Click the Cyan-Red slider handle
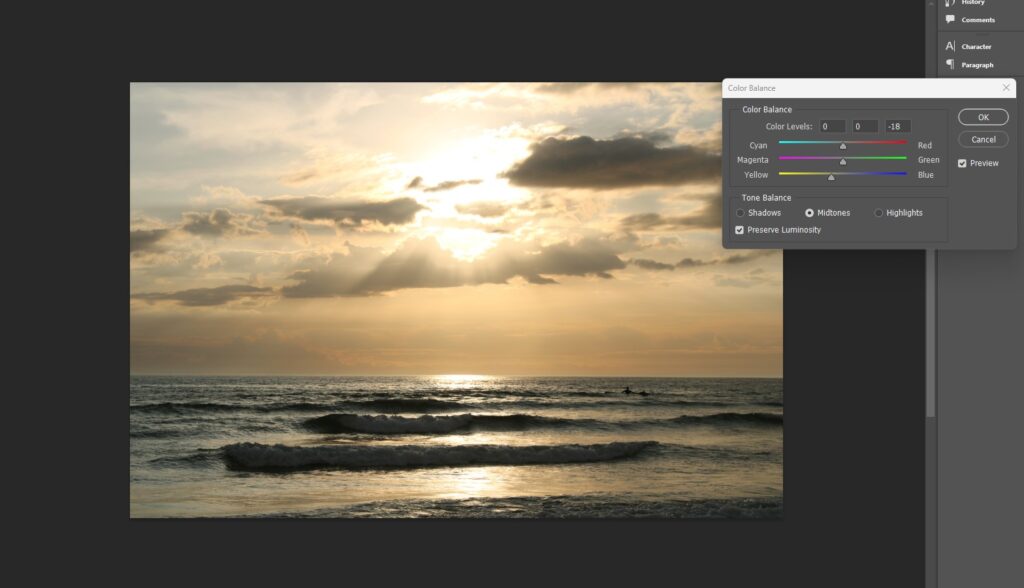This screenshot has width=1024, height=588. (842, 146)
